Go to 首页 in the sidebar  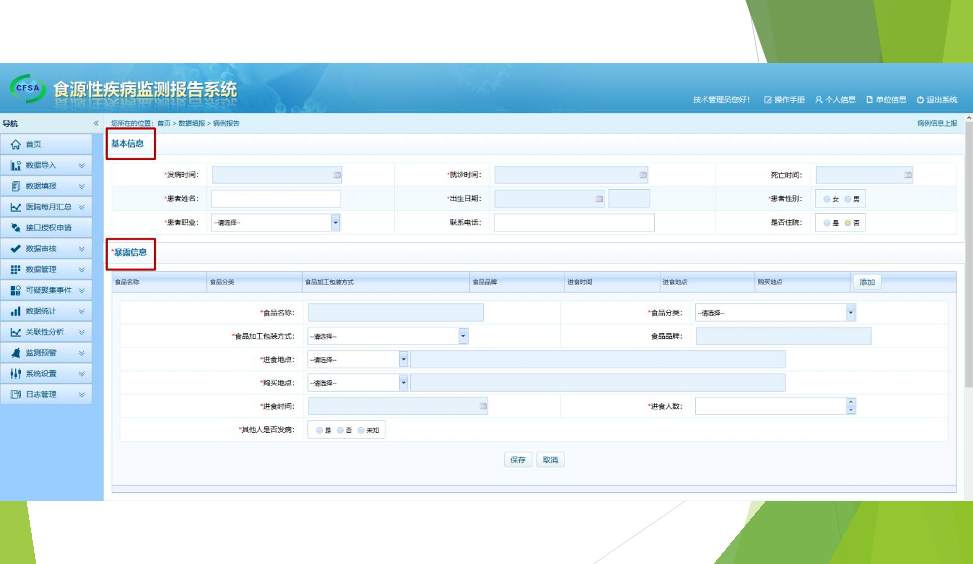point(34,144)
